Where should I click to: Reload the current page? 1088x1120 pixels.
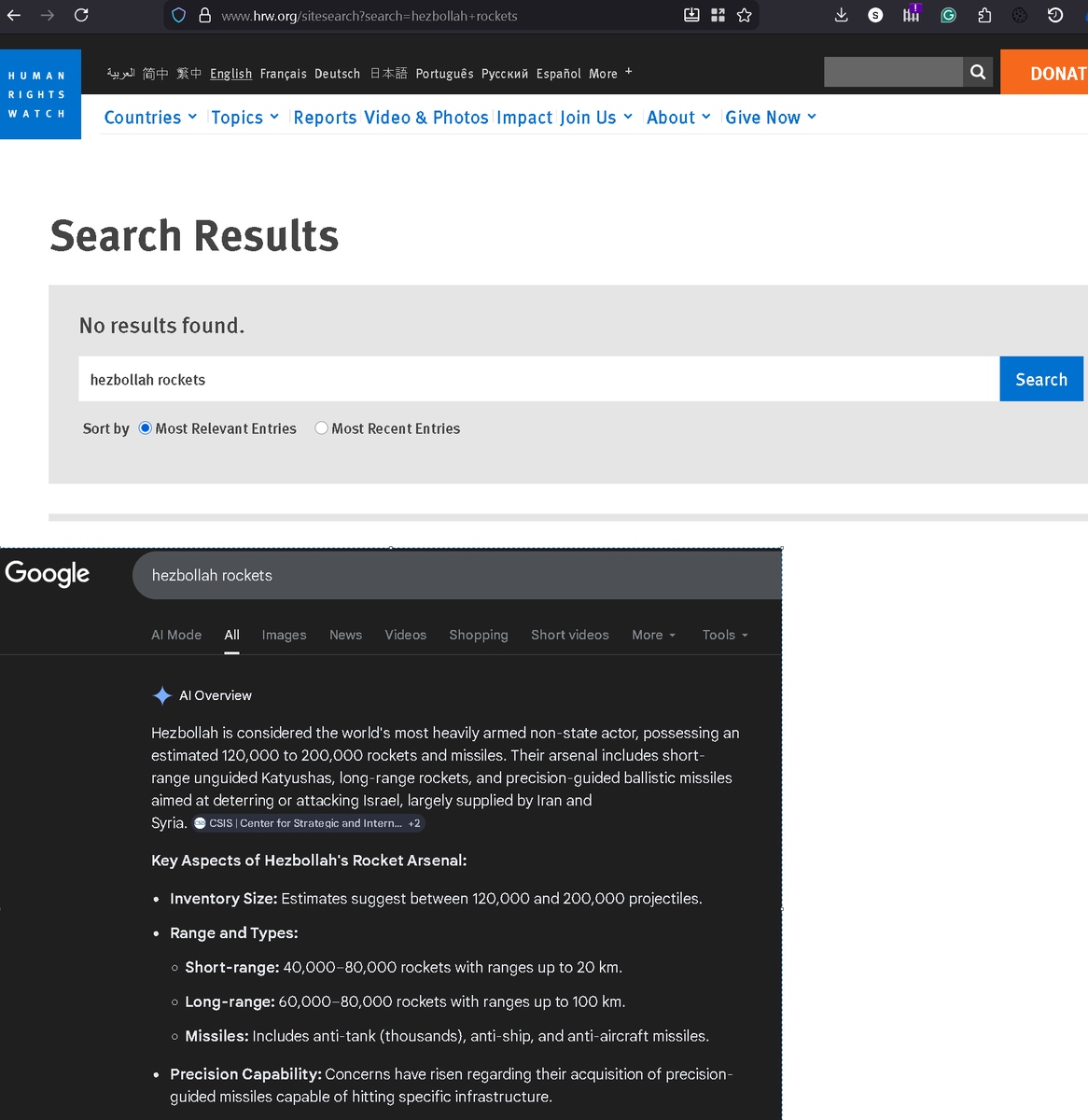coord(81,15)
